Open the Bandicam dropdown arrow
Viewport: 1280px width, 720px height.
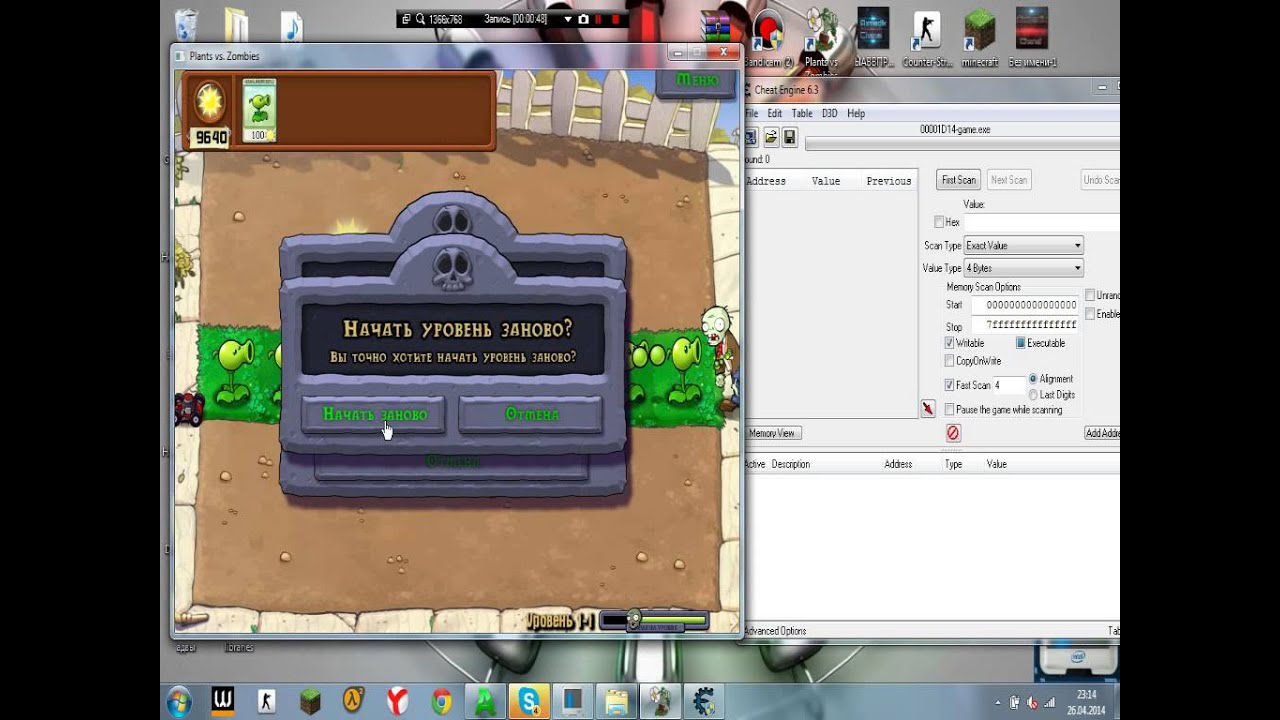567,19
